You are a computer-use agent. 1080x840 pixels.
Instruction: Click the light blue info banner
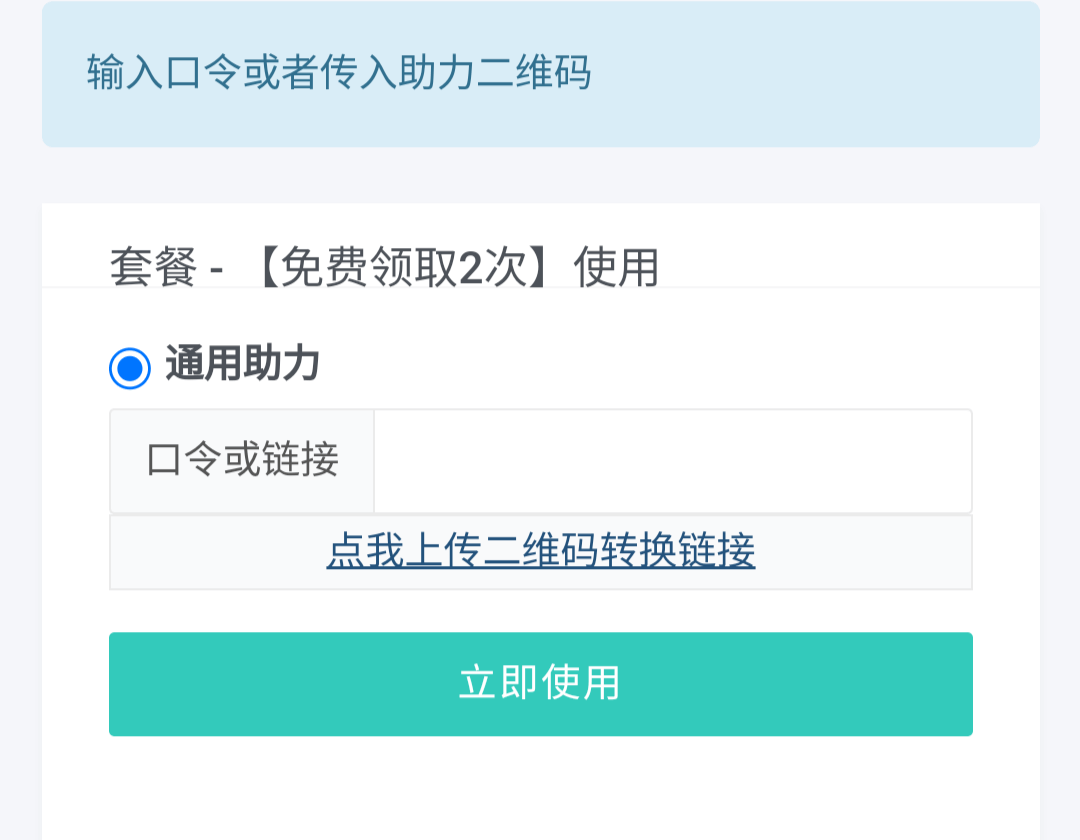(x=540, y=74)
